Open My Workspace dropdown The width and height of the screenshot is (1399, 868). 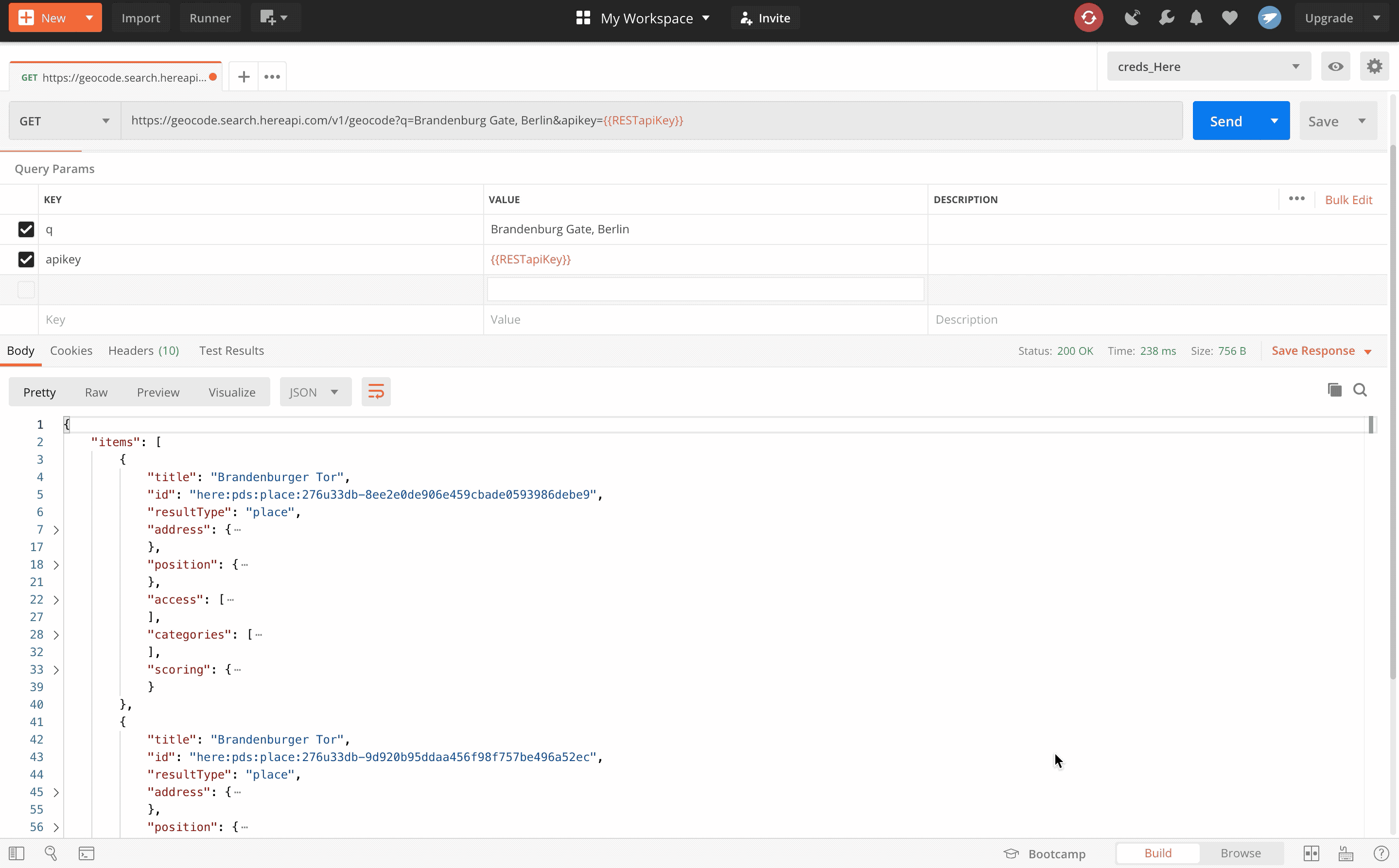pos(643,18)
